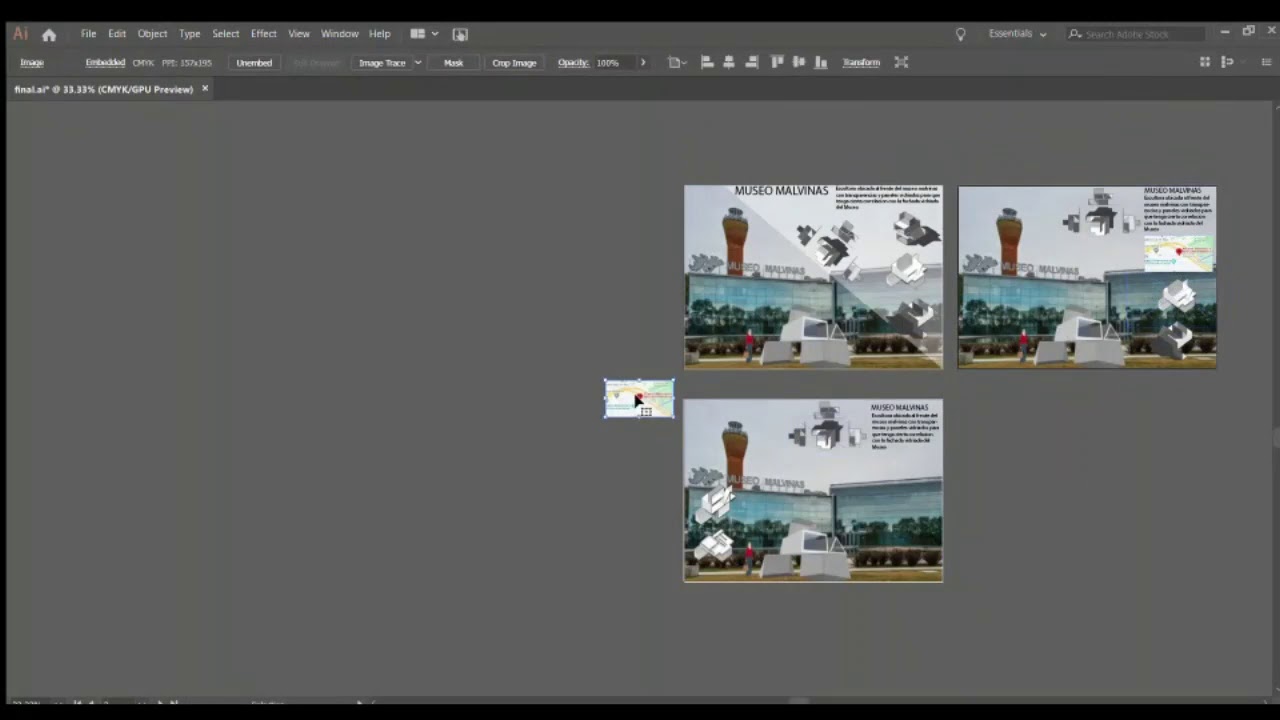Align selected object to horizontal center
The height and width of the screenshot is (720, 1280).
coord(729,62)
